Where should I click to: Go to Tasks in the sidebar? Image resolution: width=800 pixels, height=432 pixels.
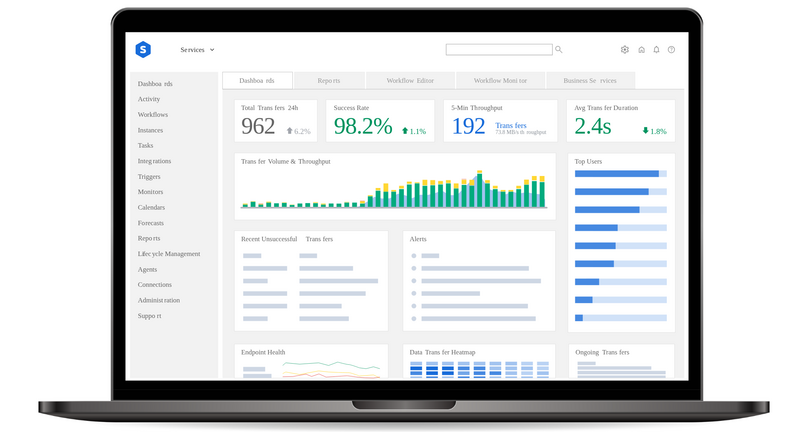(x=145, y=145)
